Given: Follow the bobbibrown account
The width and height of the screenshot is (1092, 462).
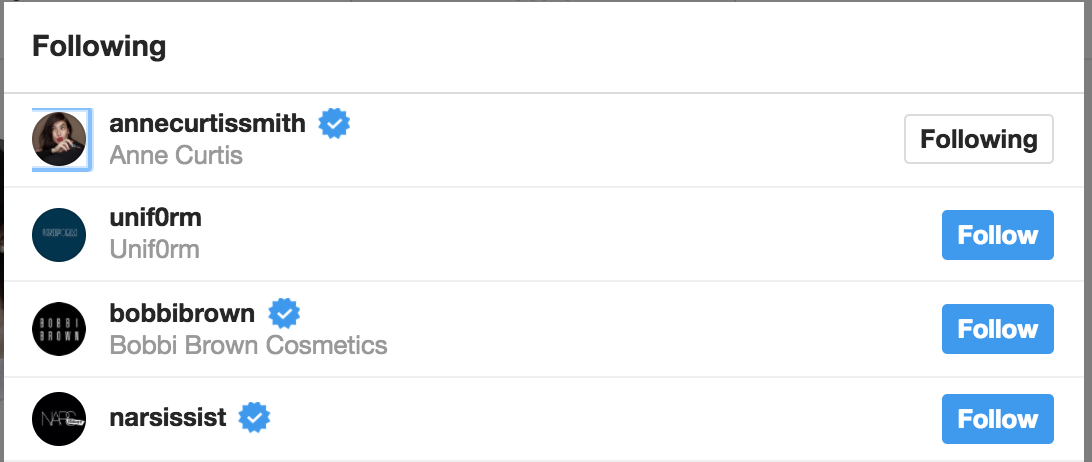Looking at the screenshot, I should click(997, 329).
